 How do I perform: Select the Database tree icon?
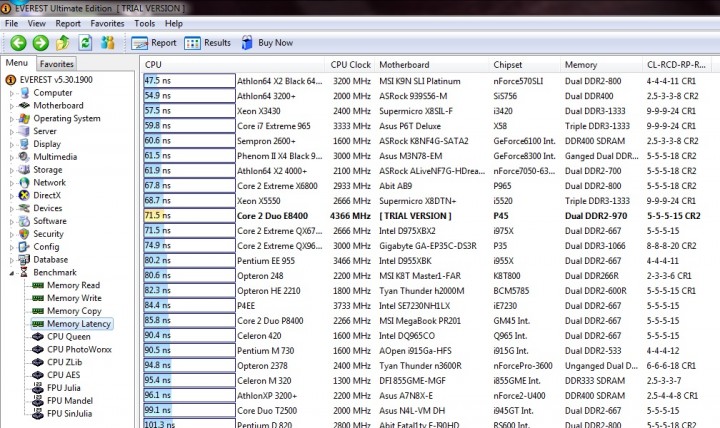tap(24, 260)
